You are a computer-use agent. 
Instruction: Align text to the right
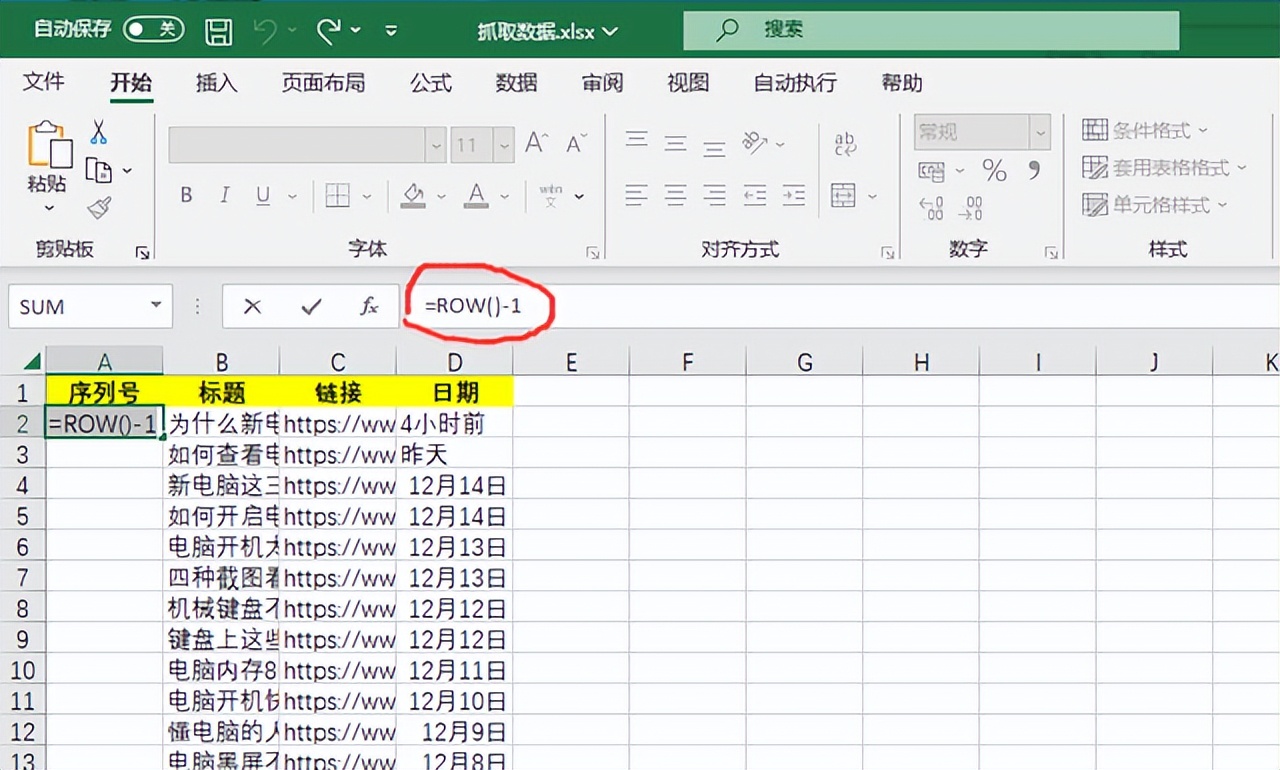pyautogui.click(x=714, y=194)
